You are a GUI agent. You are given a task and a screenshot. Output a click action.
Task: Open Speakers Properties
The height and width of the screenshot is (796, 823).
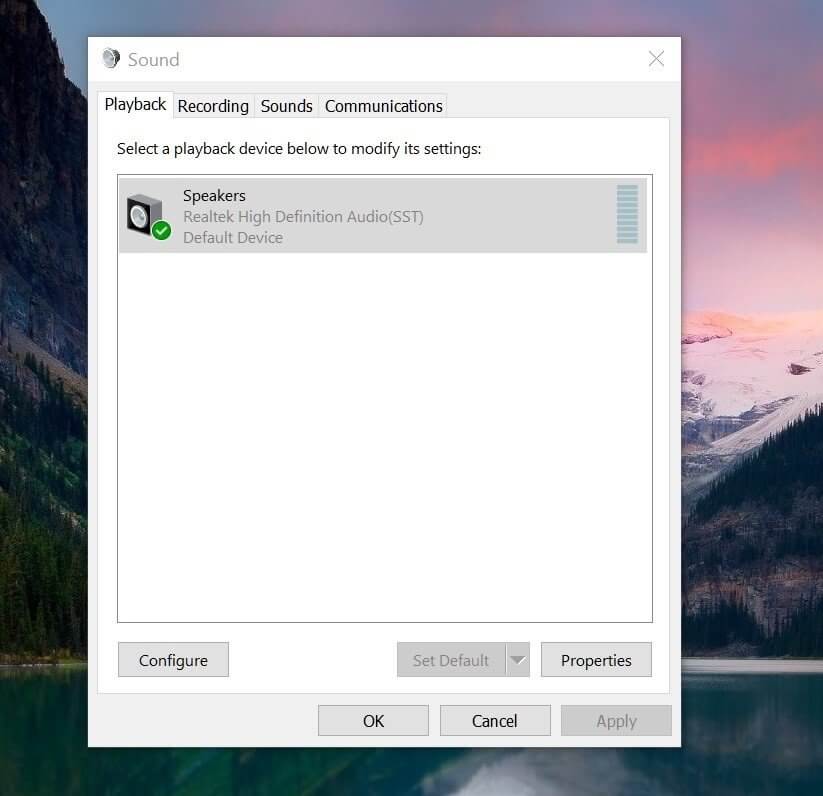tap(596, 660)
